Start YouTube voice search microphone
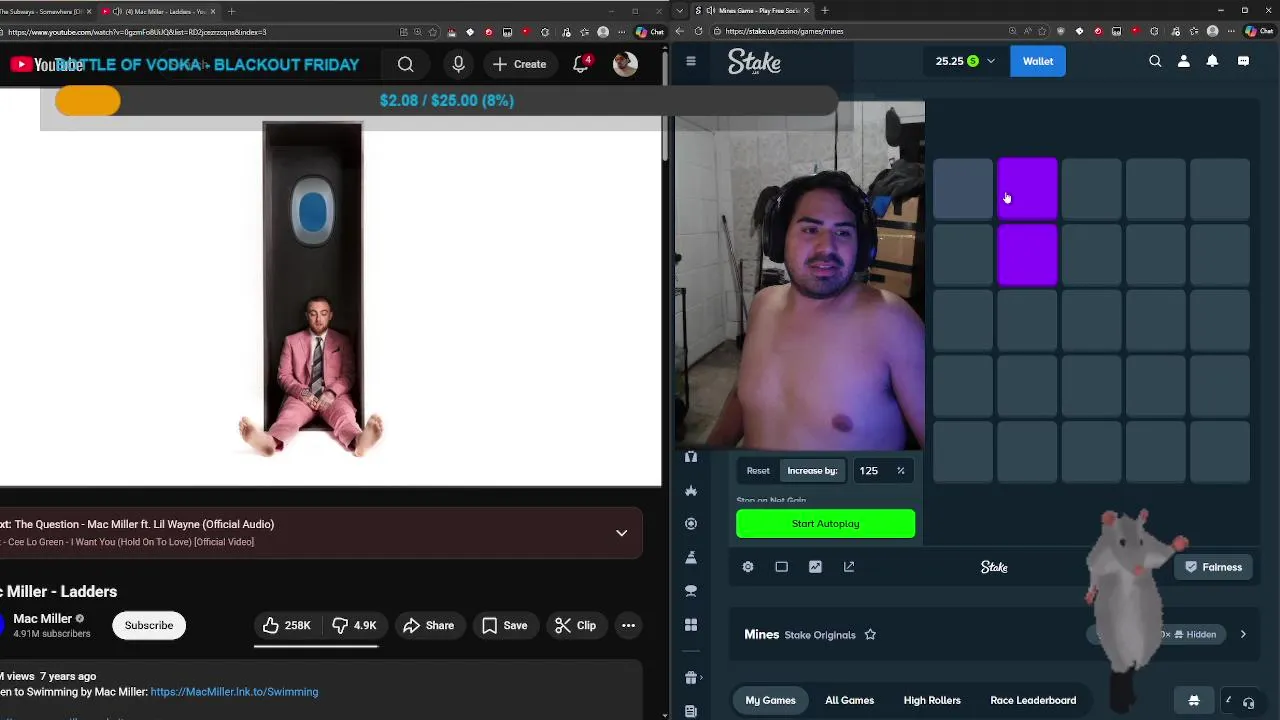Image resolution: width=1280 pixels, height=720 pixels. (x=458, y=64)
